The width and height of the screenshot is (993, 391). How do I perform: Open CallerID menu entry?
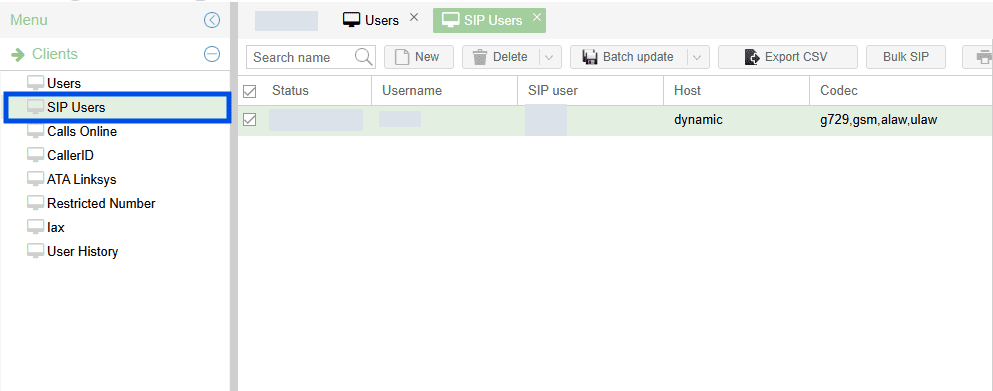click(x=70, y=155)
